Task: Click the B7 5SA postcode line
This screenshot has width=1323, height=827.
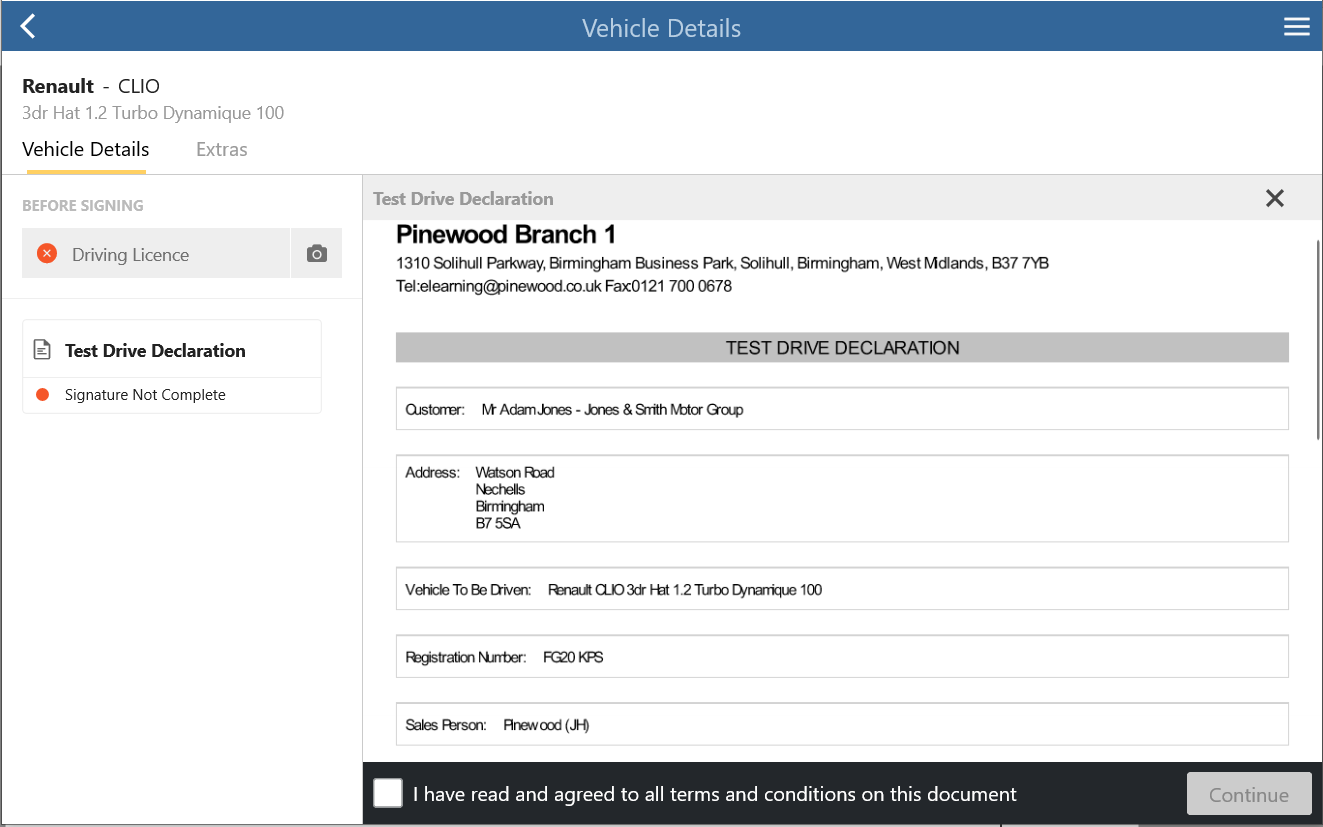Action: 498,523
